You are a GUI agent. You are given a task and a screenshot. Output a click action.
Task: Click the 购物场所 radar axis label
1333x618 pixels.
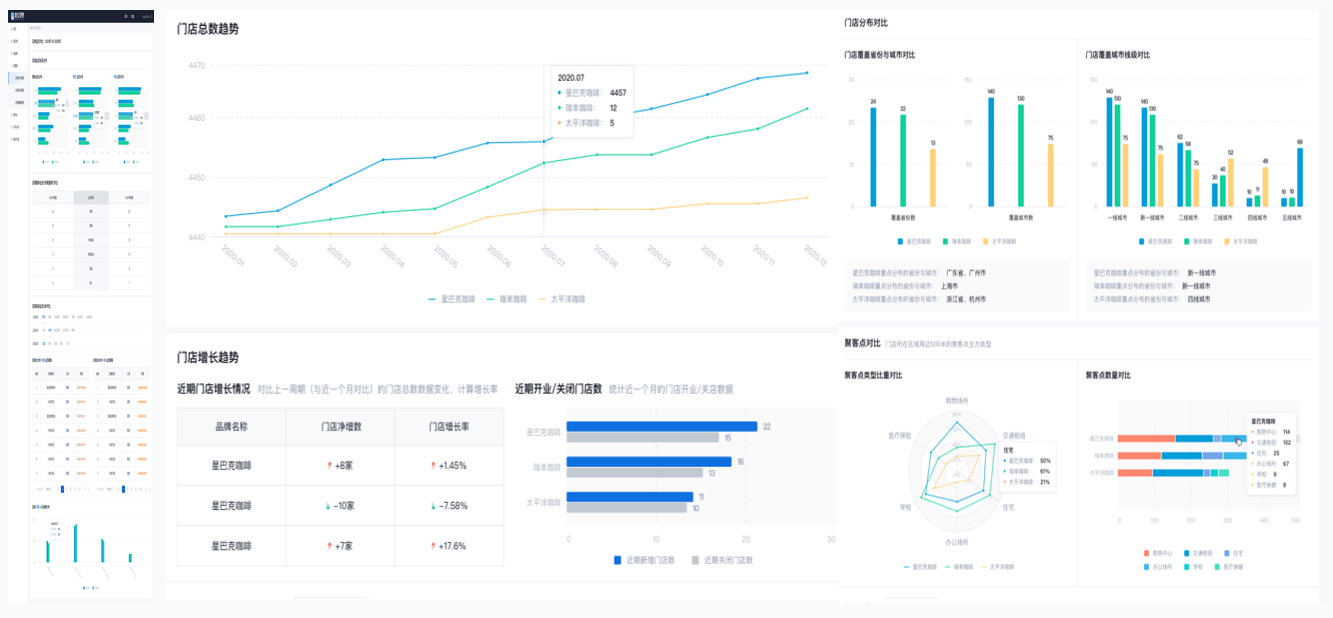(959, 400)
